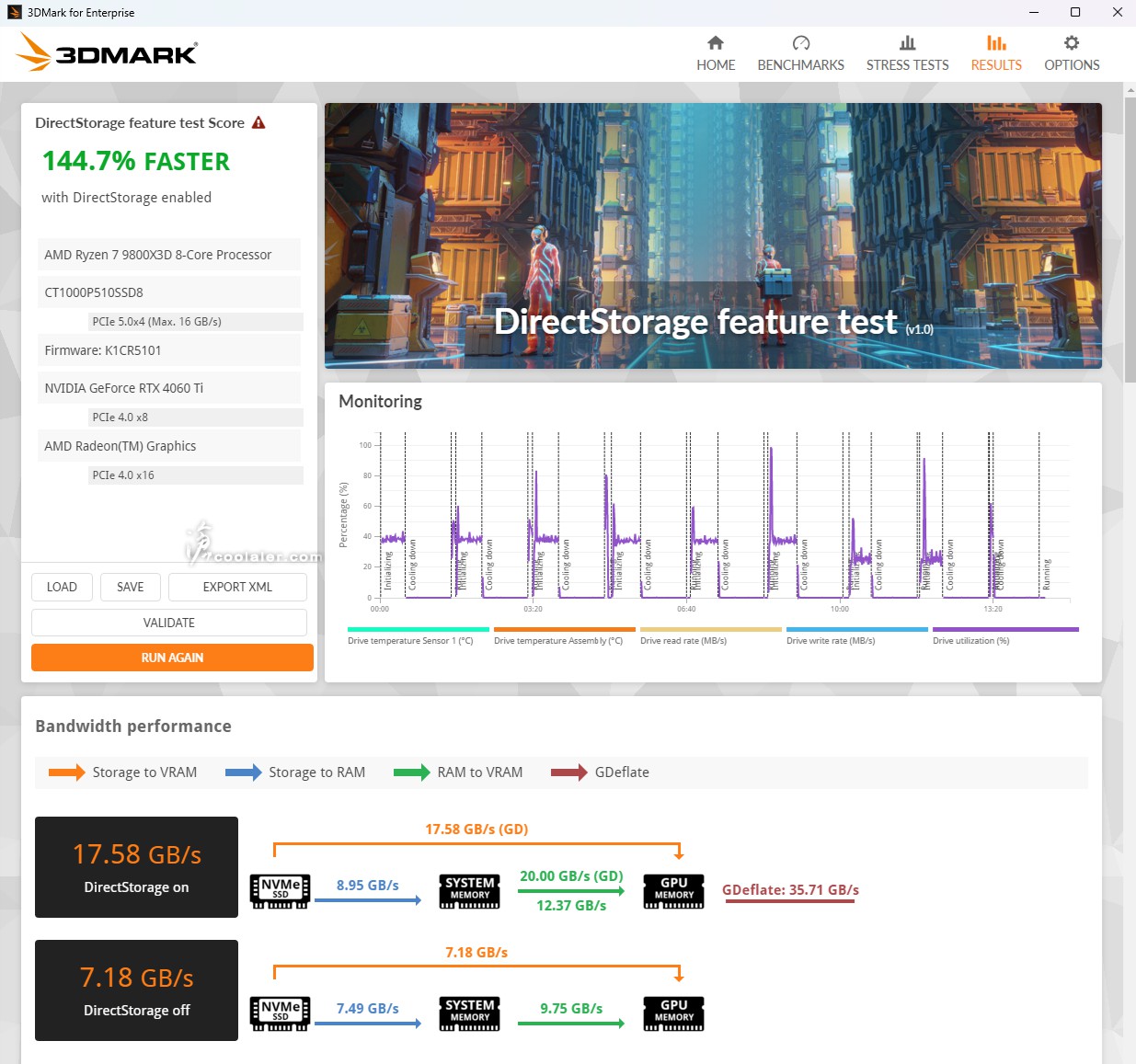Click EXPORT XML button

[x=237, y=587]
